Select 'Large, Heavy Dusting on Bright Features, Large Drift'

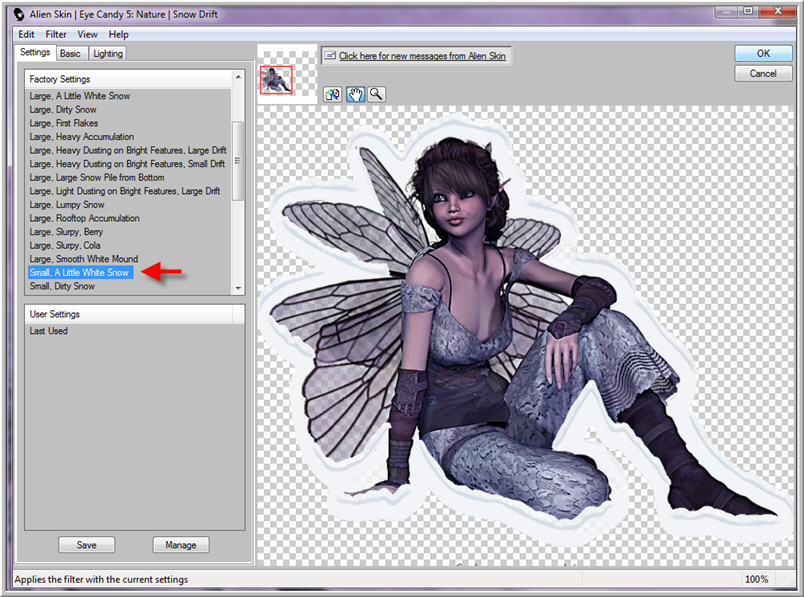pyautogui.click(x=128, y=150)
